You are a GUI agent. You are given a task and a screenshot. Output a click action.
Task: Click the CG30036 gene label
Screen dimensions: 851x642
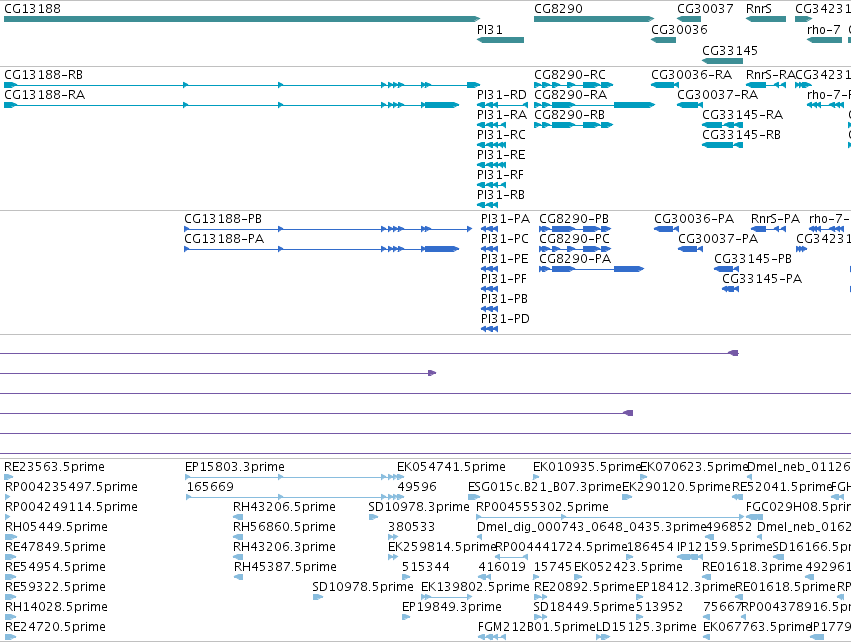point(679,29)
